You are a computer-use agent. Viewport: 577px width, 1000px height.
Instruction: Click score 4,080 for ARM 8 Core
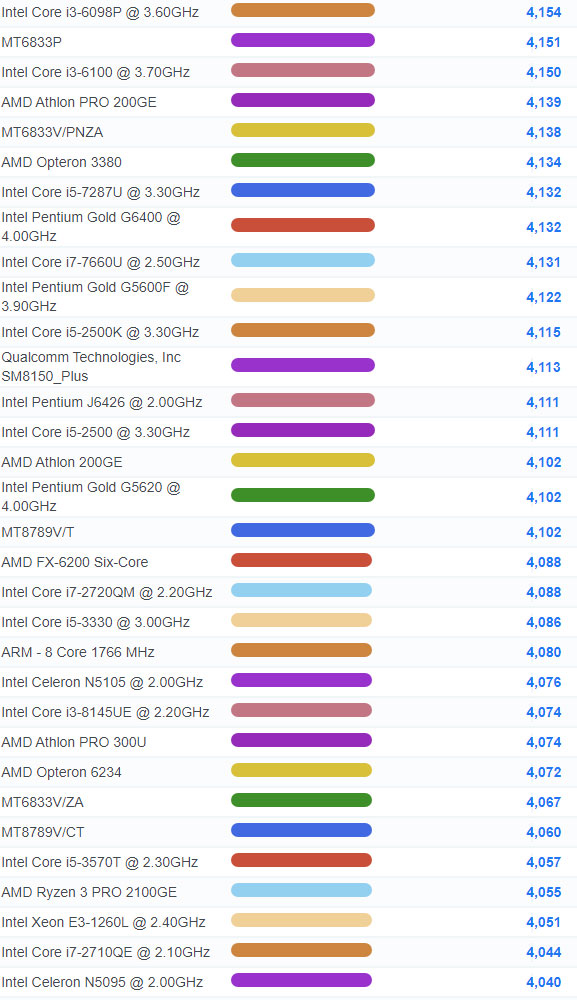(x=544, y=652)
